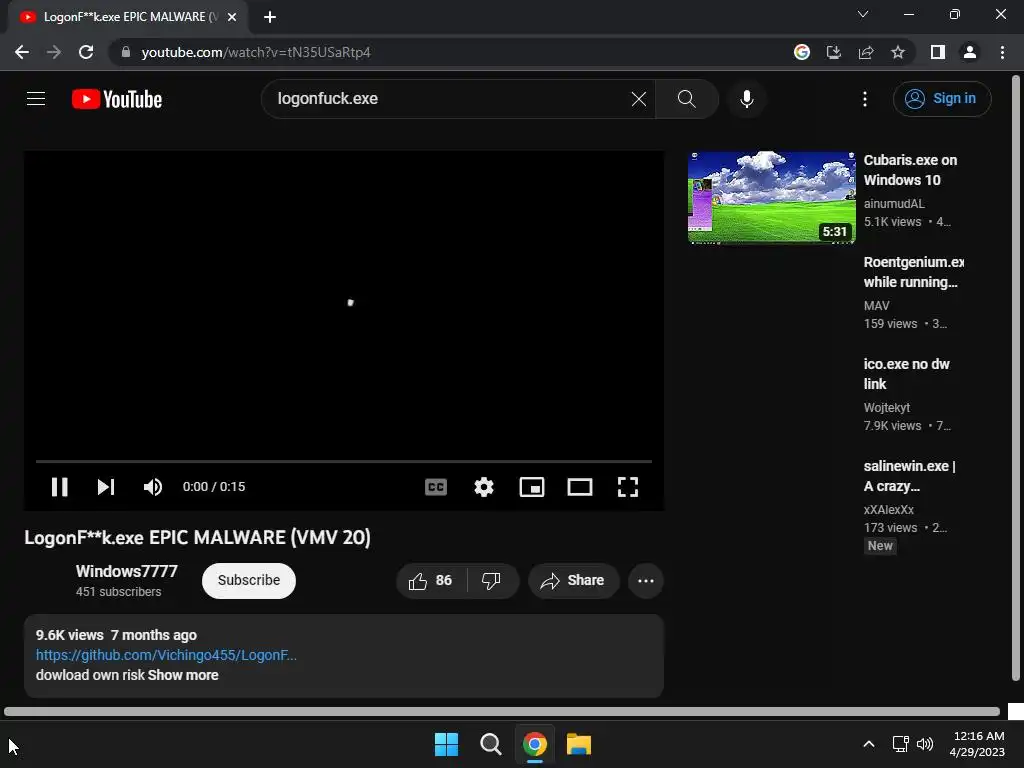The image size is (1024, 768).
Task: Share this page from address bar
Action: (x=866, y=52)
